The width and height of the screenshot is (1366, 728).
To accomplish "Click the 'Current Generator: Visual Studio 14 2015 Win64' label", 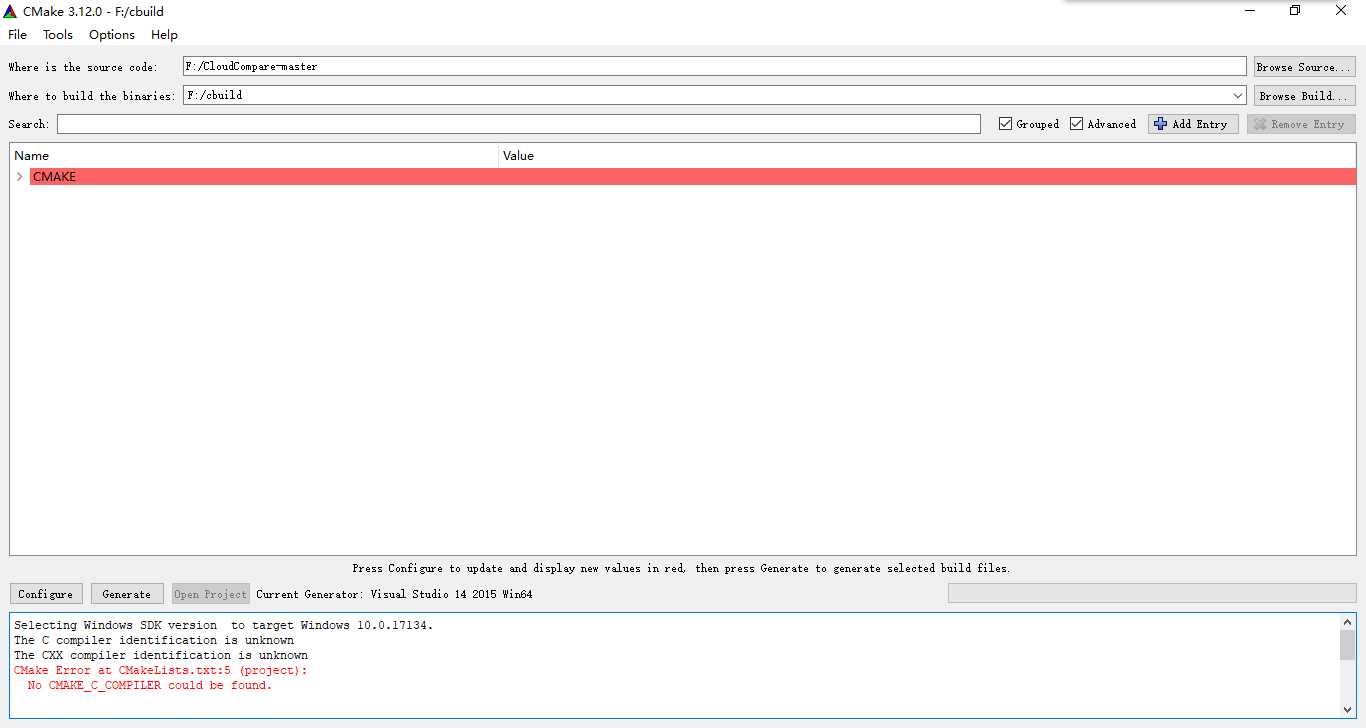I will [x=394, y=594].
